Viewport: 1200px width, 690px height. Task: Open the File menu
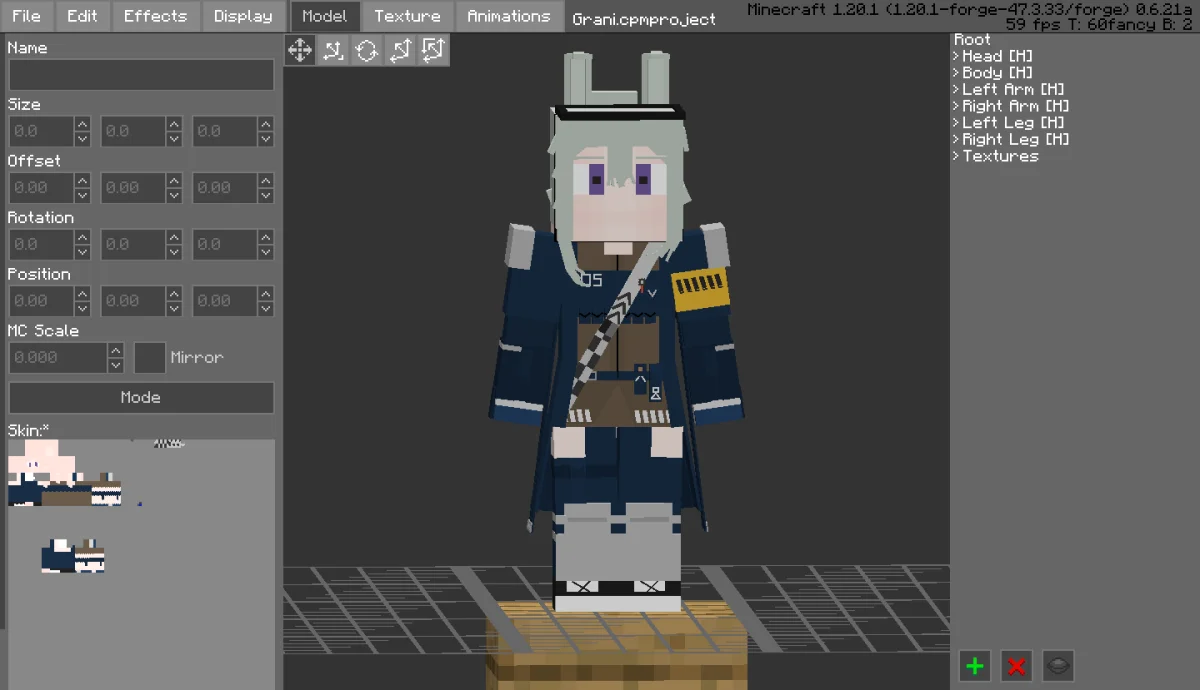coord(26,16)
